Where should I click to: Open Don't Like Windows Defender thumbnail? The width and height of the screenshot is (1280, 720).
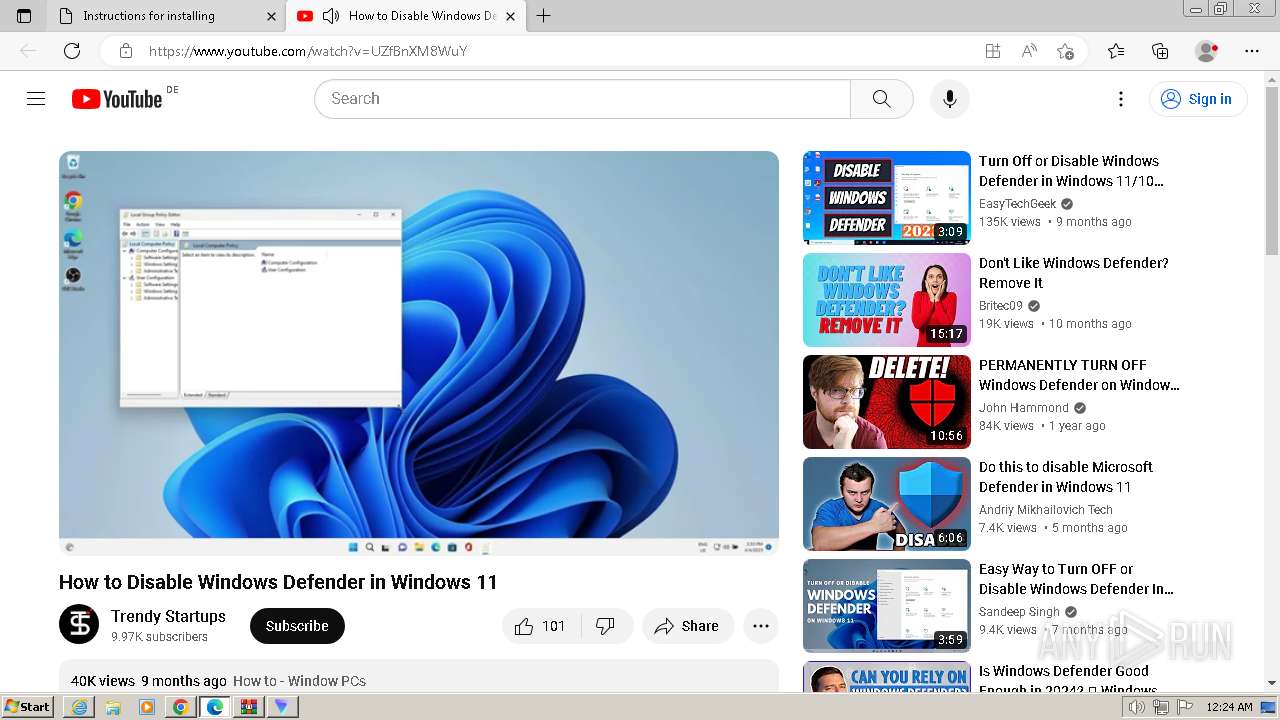[x=887, y=300]
